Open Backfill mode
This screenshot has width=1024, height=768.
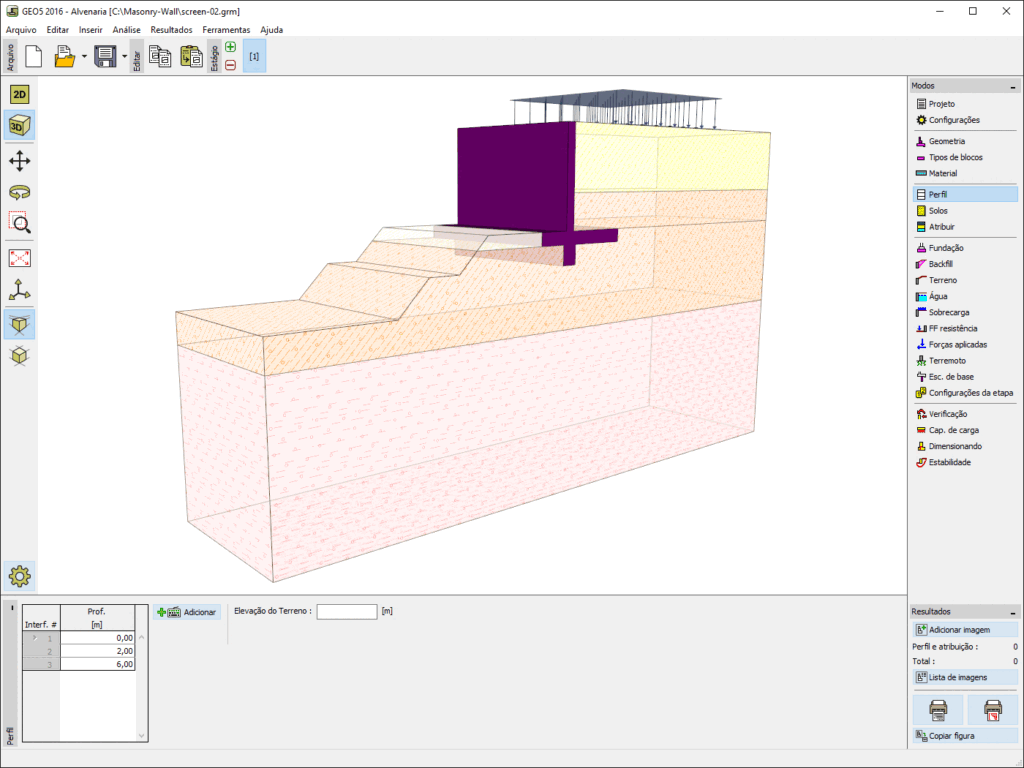(x=965, y=264)
